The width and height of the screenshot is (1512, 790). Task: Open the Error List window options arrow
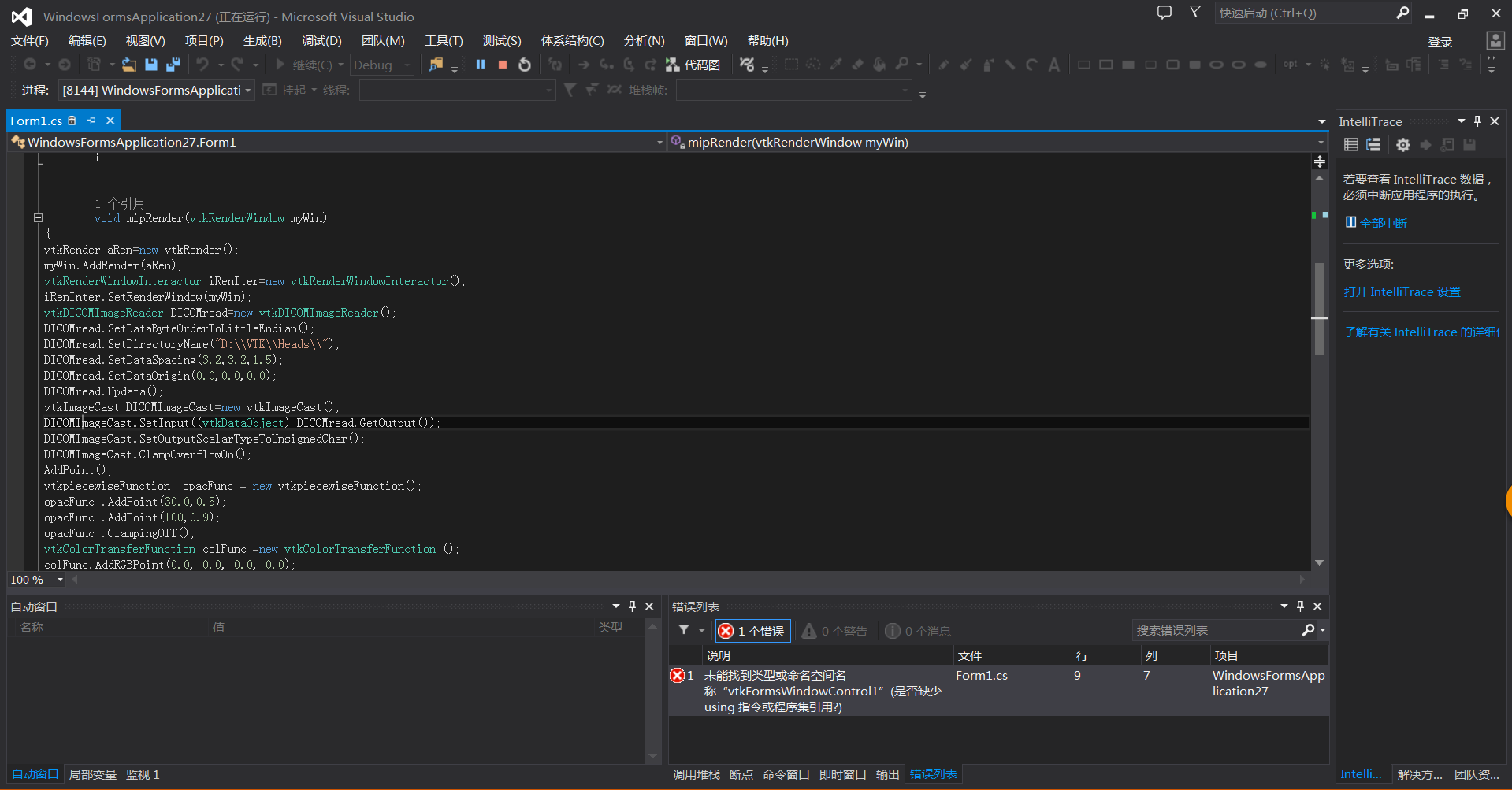(x=1284, y=606)
